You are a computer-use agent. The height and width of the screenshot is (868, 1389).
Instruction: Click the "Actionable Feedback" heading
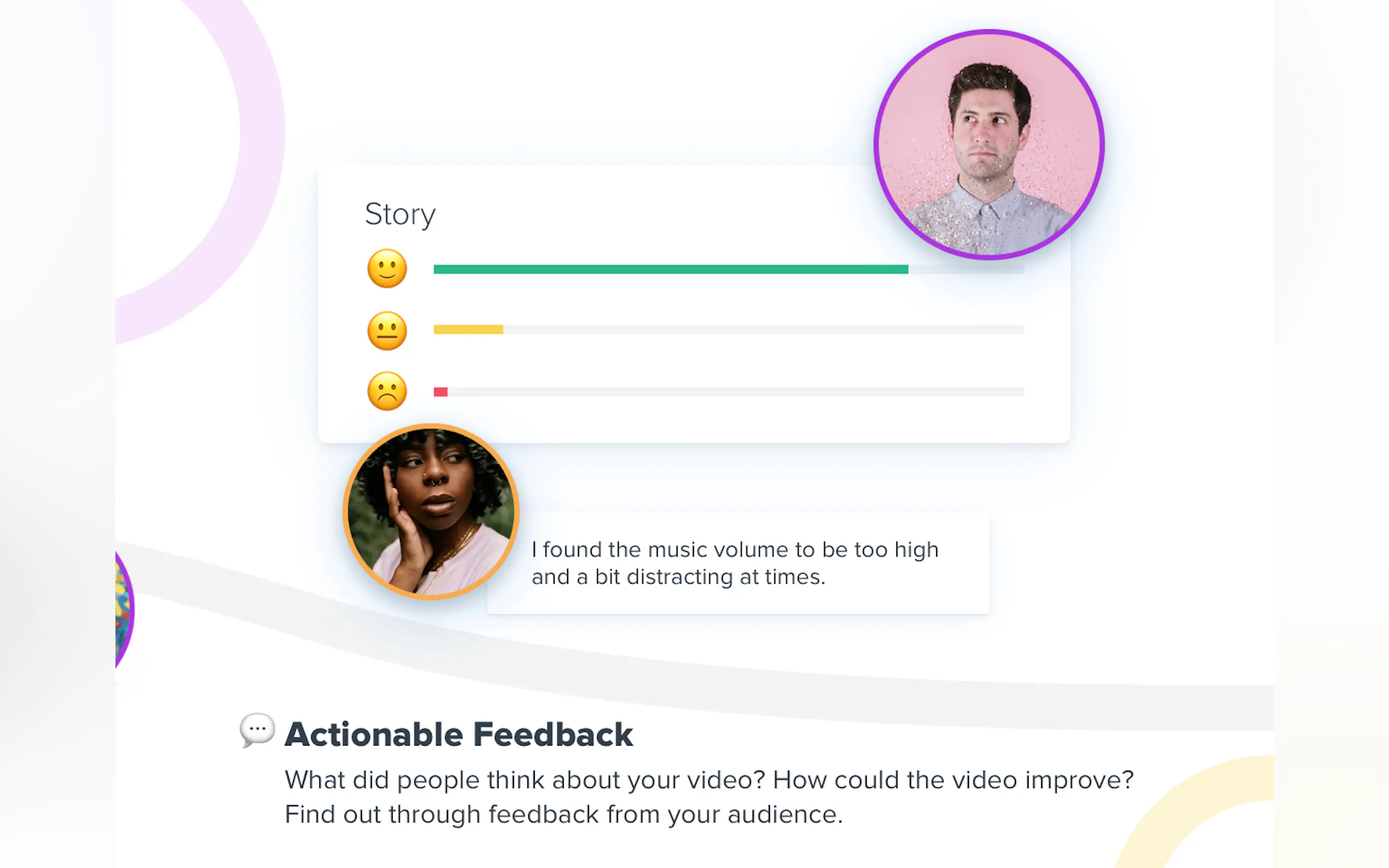coord(458,734)
